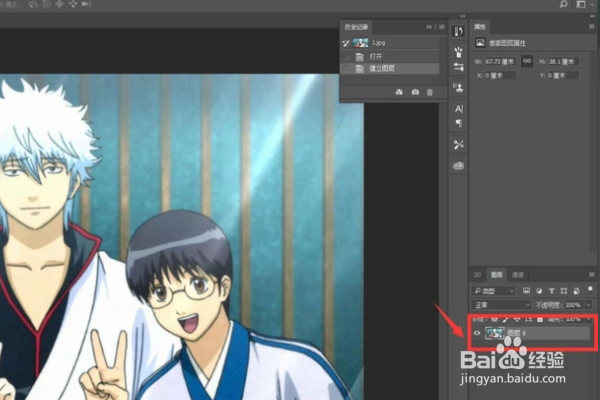Select the 3D slide mode icon
Viewport: 600px width, 400px height.
tap(73, 4)
